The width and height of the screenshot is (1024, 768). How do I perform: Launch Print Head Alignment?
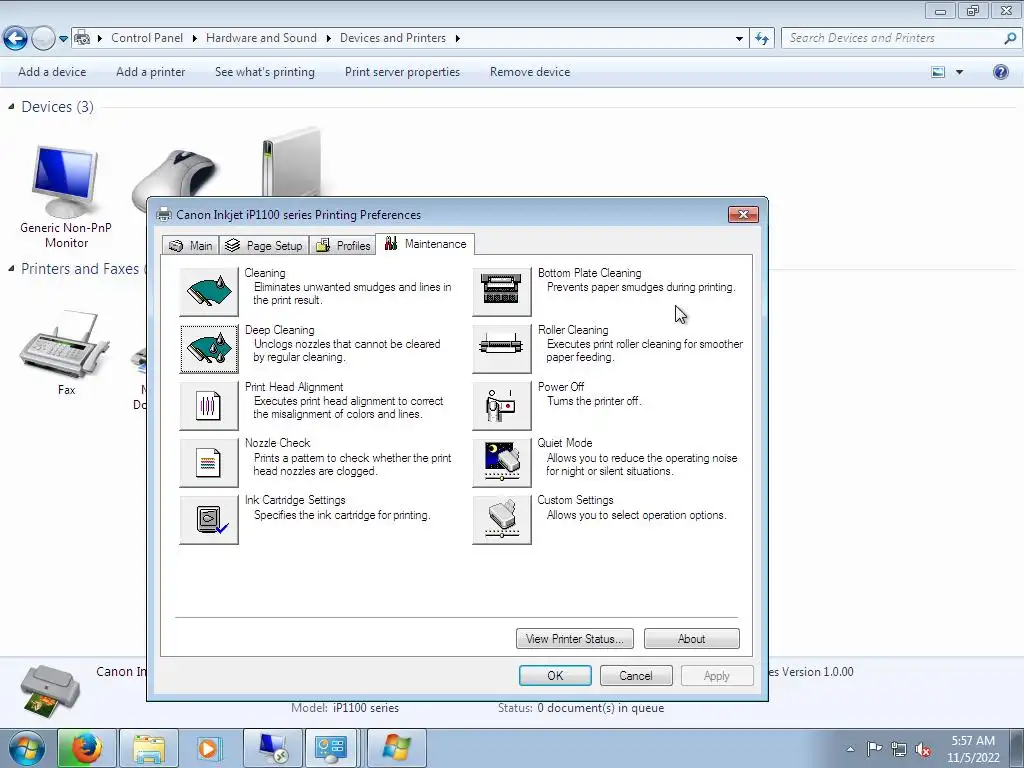click(x=209, y=406)
